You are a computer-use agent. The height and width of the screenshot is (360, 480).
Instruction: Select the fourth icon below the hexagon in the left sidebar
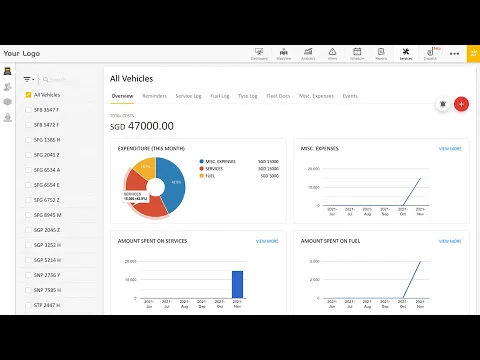point(7,117)
